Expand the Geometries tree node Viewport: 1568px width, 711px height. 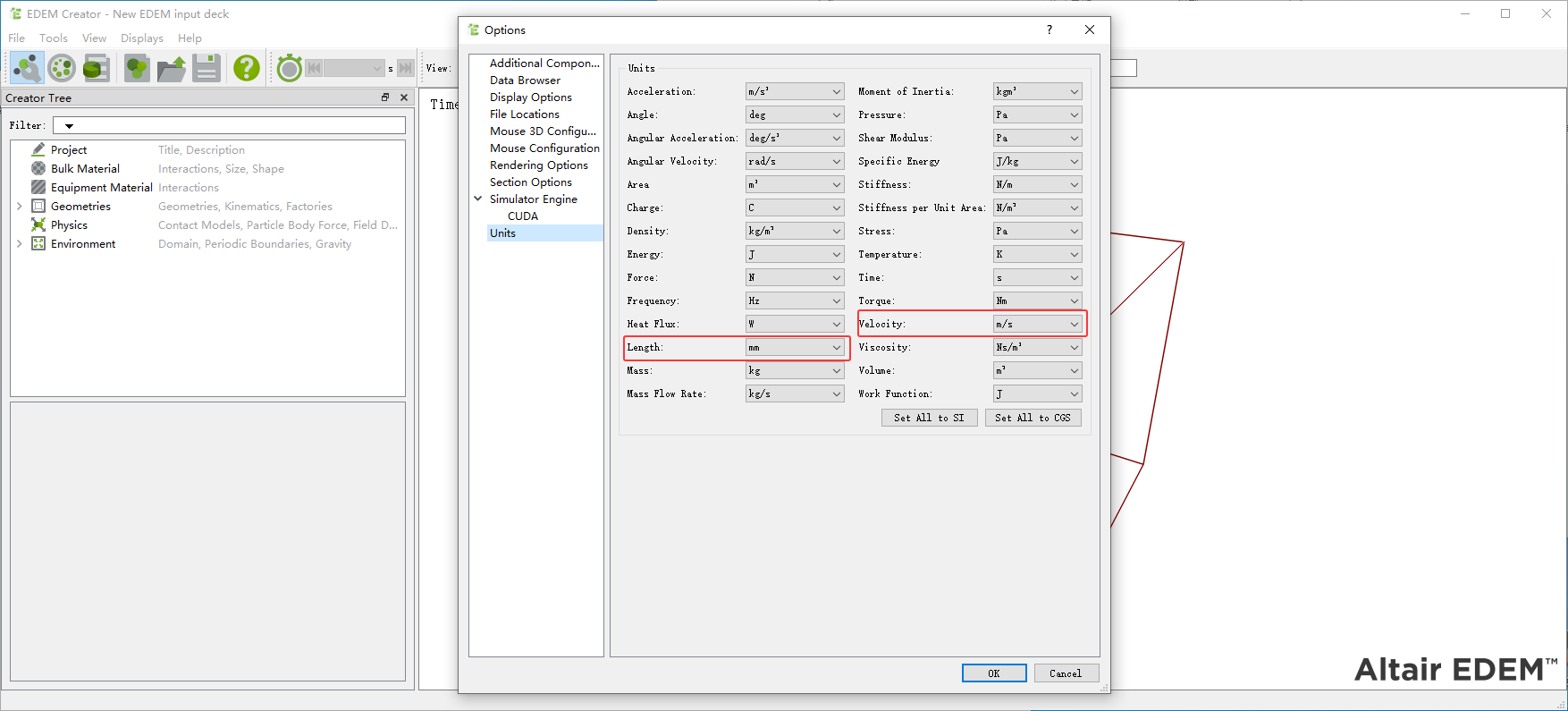coord(20,207)
